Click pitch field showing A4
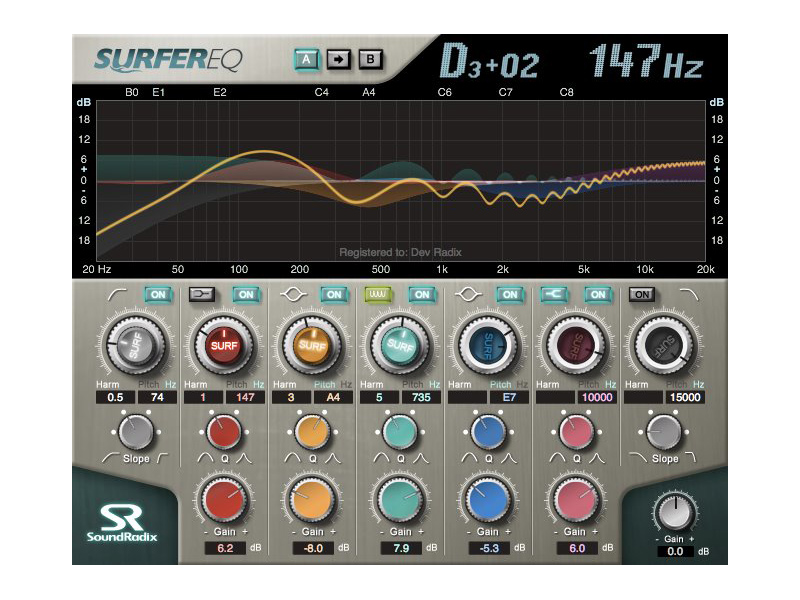Viewport: 800px width, 600px height. (x=333, y=397)
